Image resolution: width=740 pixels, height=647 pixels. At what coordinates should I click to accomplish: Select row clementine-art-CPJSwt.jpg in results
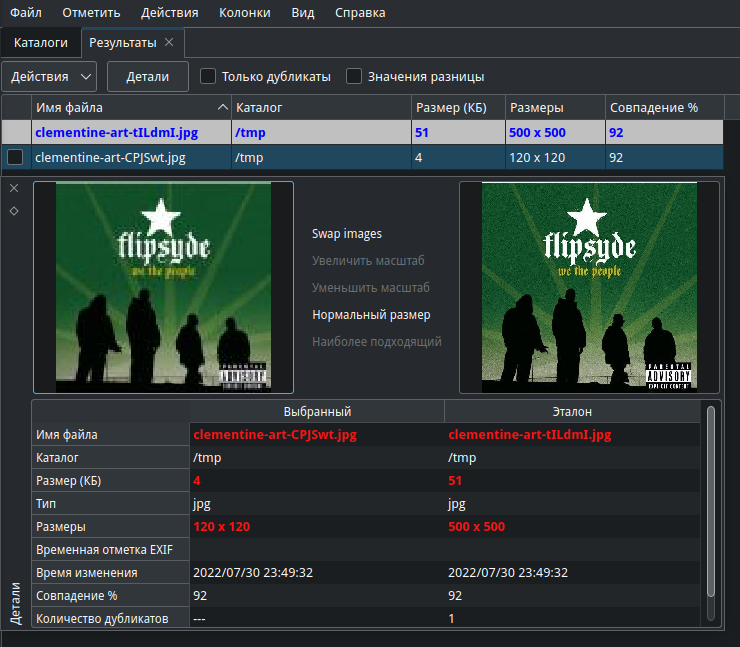tap(362, 157)
